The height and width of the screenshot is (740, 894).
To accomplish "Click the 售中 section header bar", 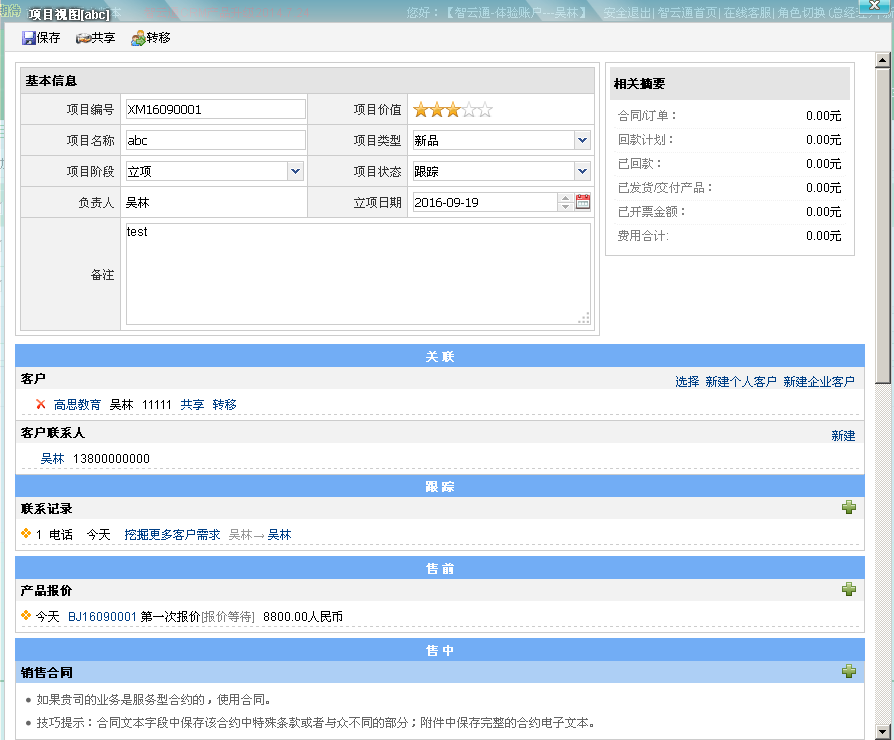I will point(440,650).
